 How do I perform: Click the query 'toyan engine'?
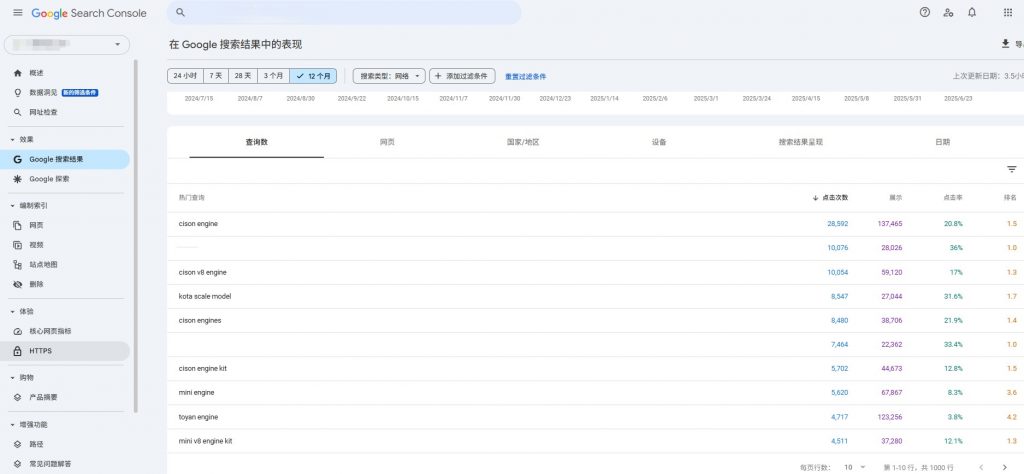pyautogui.click(x=199, y=417)
